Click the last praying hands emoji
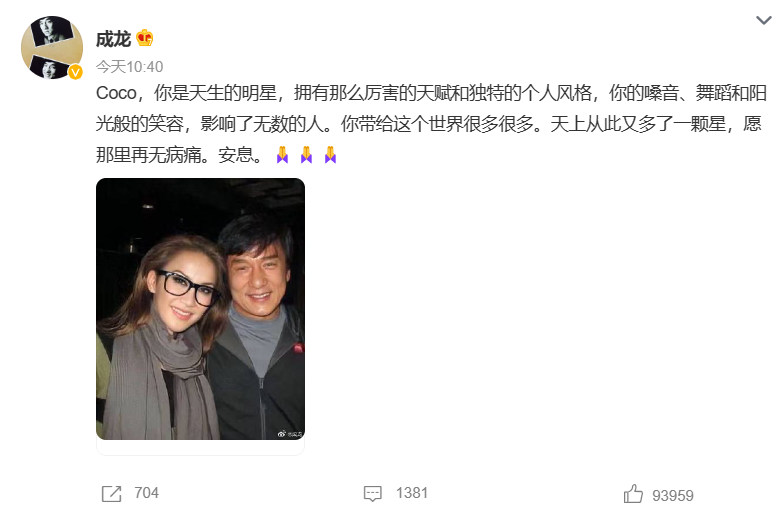 330,155
